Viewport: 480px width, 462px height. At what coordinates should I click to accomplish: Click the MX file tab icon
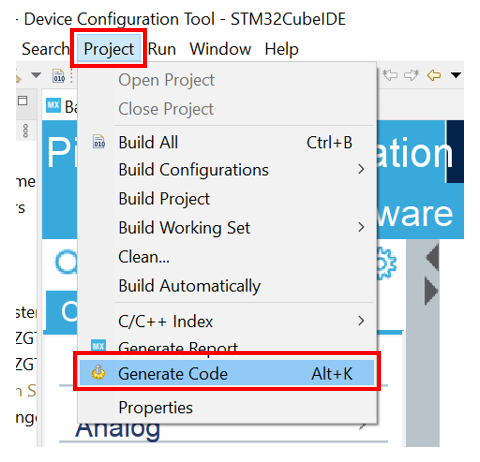pyautogui.click(x=53, y=106)
